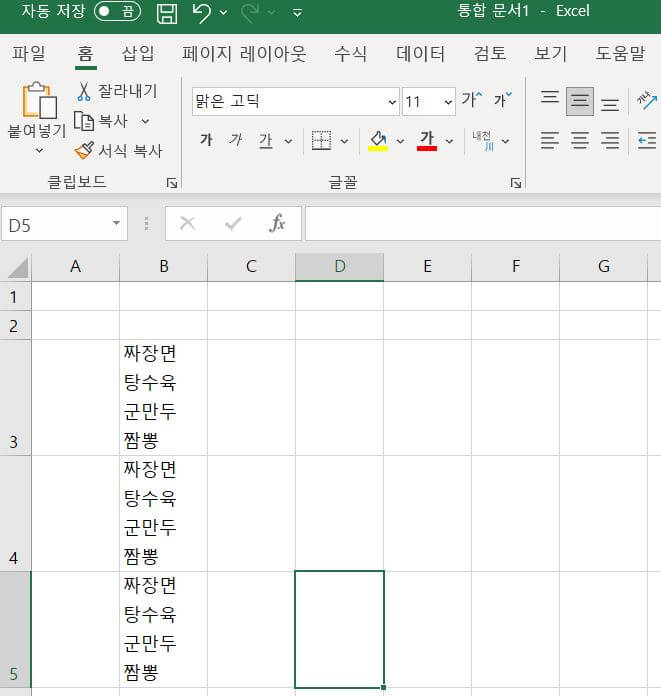Screen dimensions: 661x696
Task: Open the underline style dropdown arrow
Action: (x=288, y=141)
